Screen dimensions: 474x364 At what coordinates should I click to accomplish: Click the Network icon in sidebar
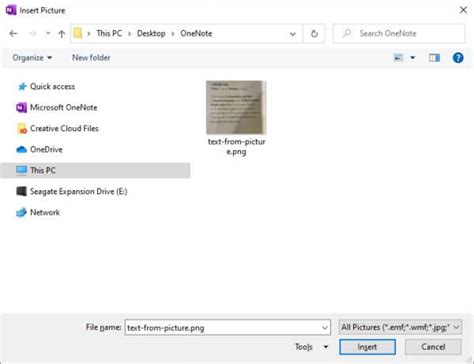[21, 212]
